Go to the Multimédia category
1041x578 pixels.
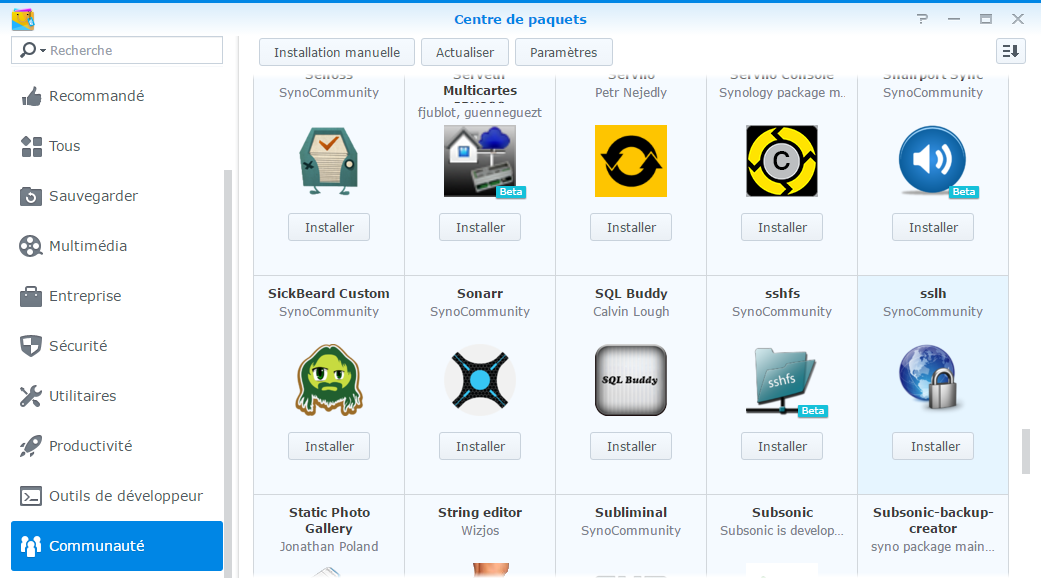pyautogui.click(x=117, y=246)
